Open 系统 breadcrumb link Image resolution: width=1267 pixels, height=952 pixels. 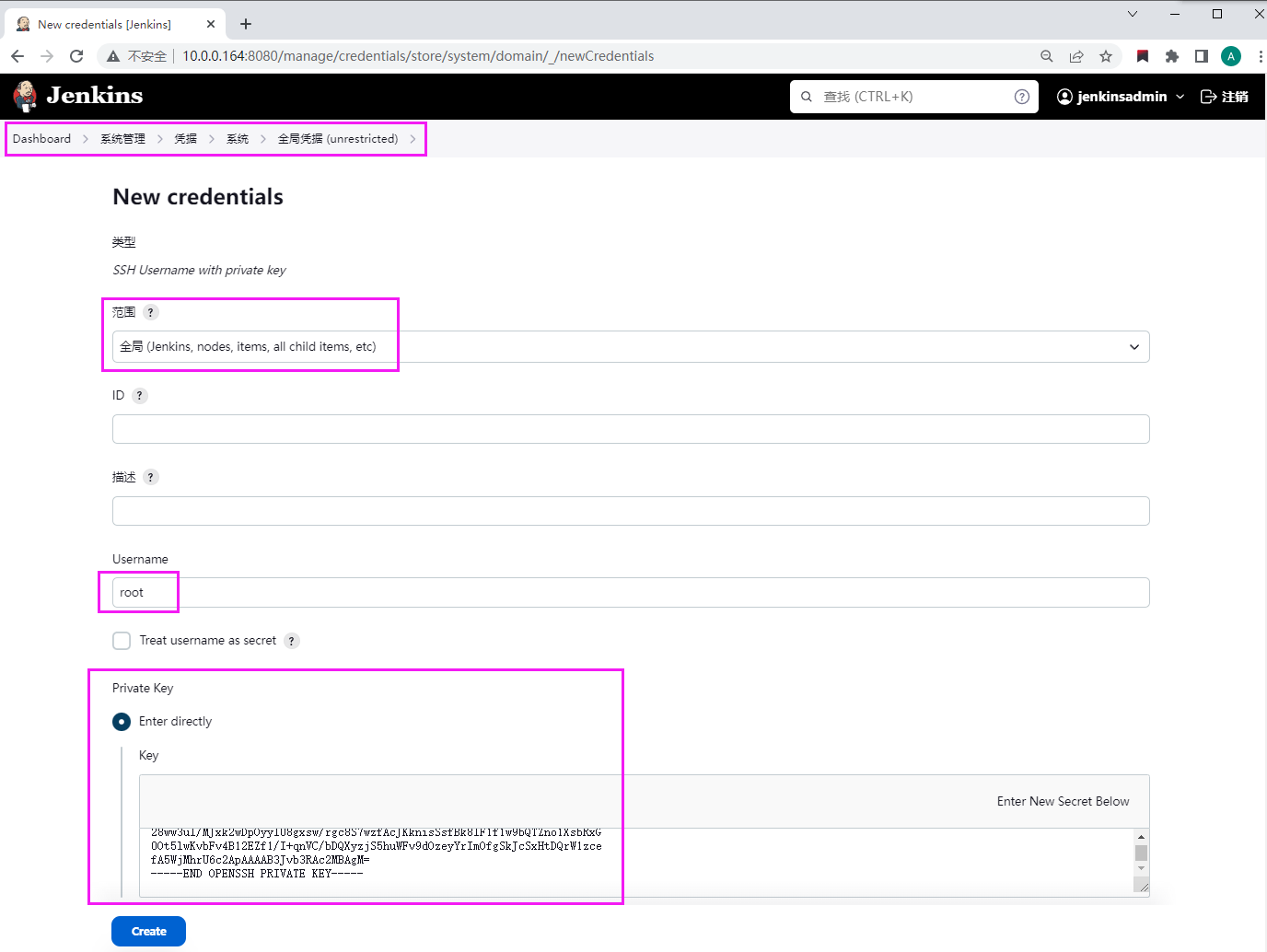tap(238, 139)
